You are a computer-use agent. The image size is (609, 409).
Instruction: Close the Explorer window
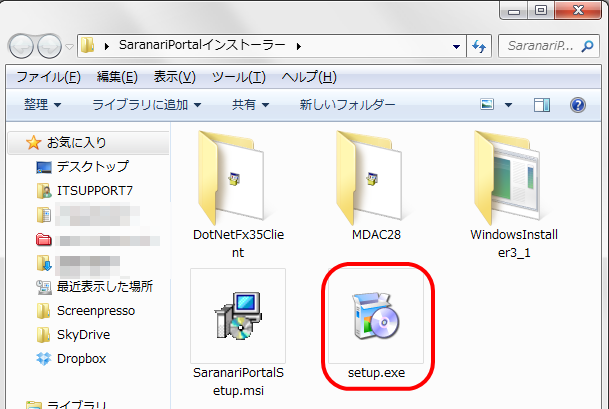point(578,10)
